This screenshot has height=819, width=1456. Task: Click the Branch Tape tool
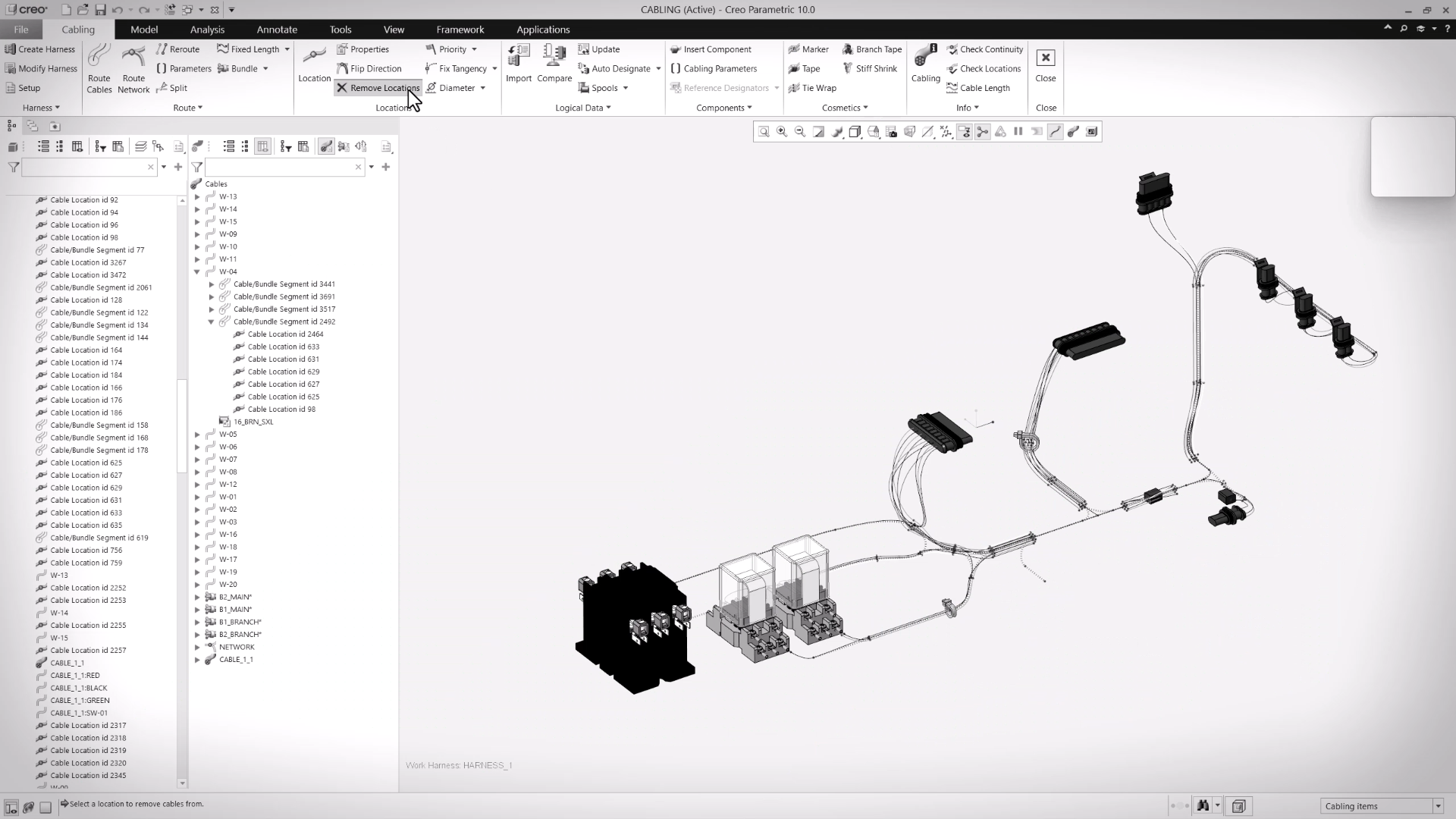coord(872,49)
